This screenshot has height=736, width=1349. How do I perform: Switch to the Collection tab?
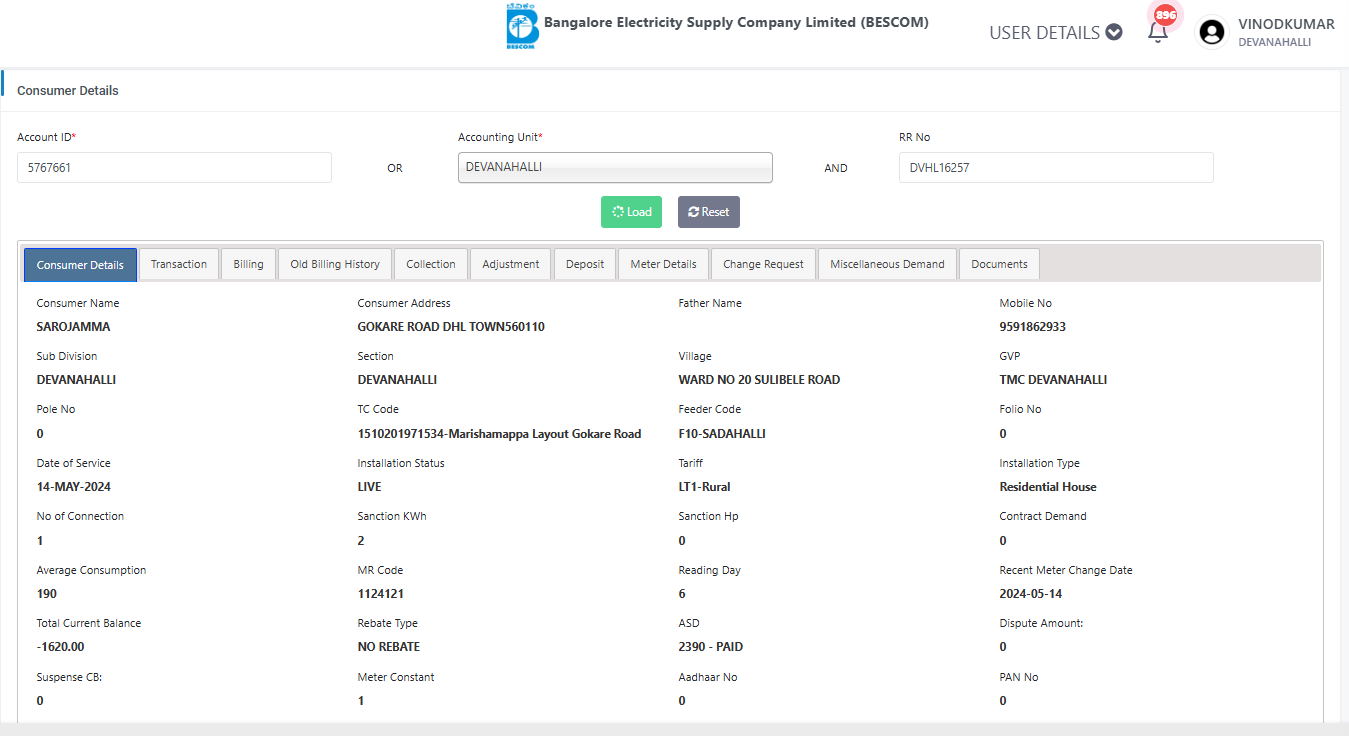(x=431, y=264)
